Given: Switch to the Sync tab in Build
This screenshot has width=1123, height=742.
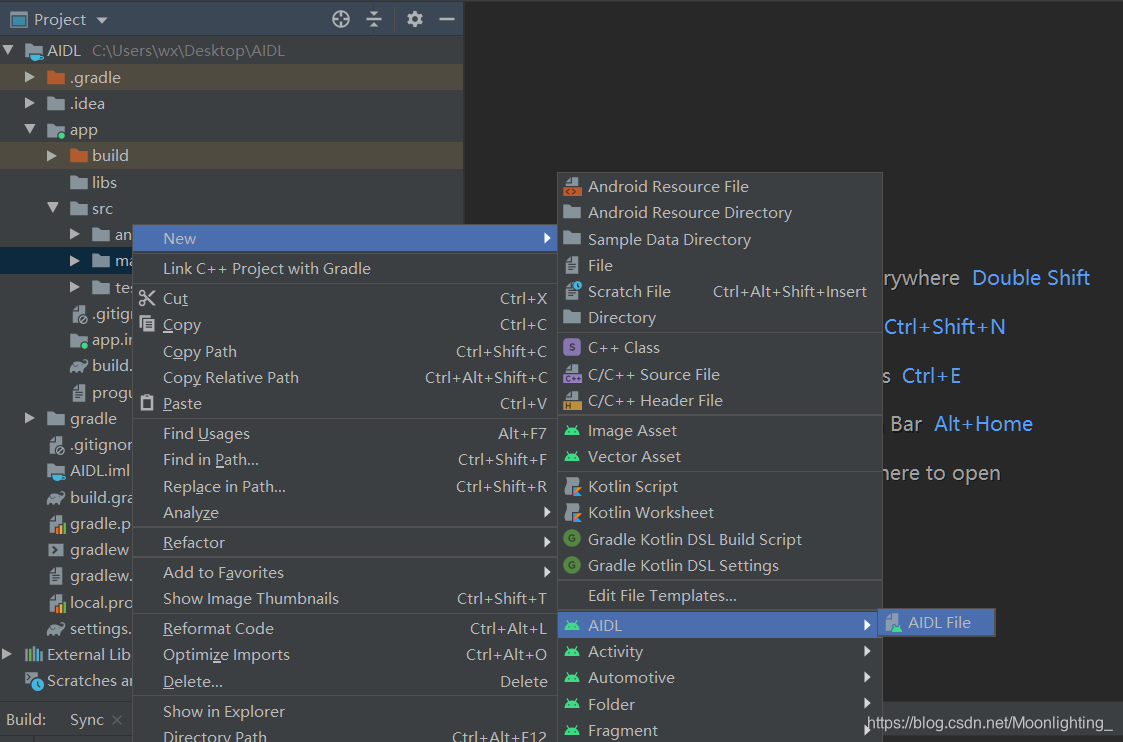Looking at the screenshot, I should 87,720.
